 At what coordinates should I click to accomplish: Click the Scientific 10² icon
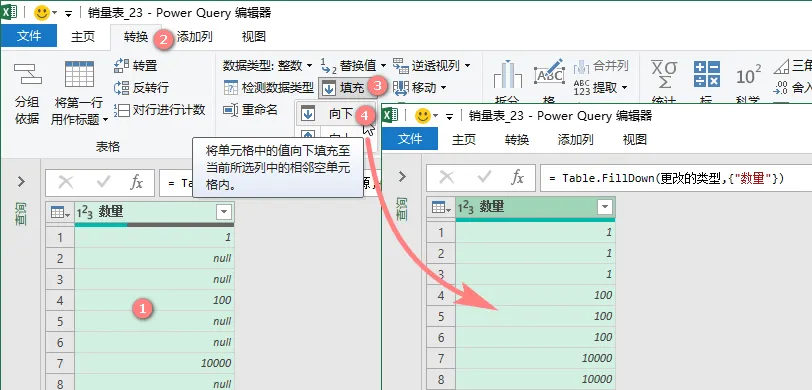(x=748, y=76)
